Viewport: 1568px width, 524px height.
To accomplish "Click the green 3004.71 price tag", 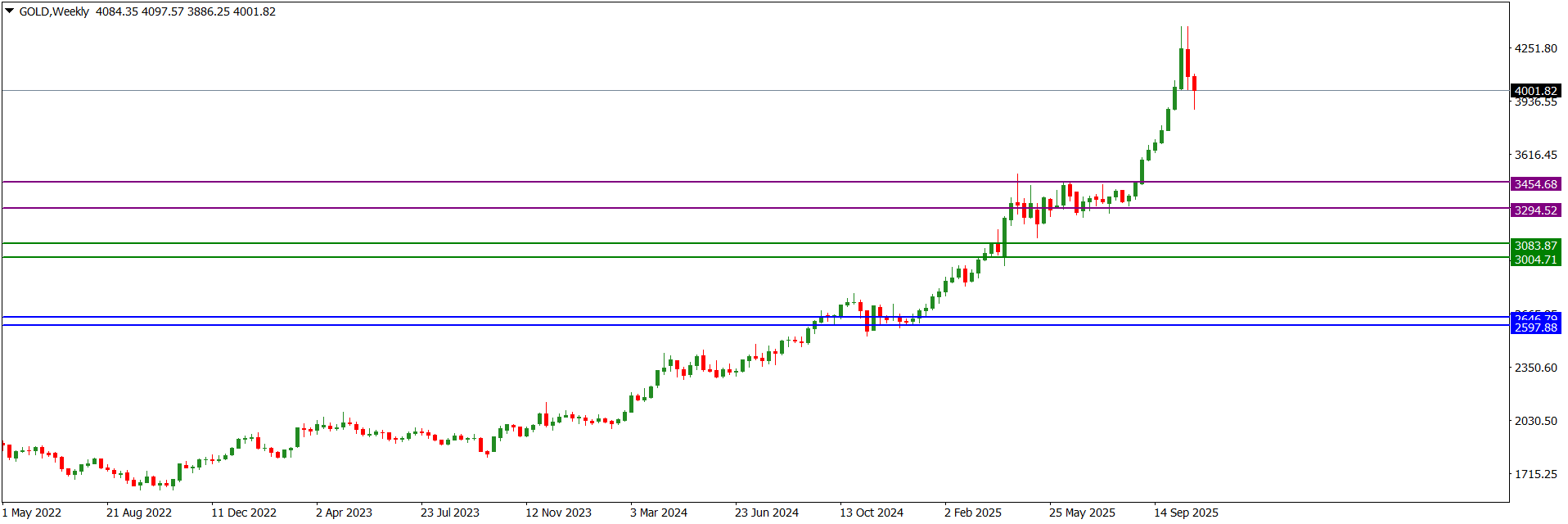I will point(1535,260).
